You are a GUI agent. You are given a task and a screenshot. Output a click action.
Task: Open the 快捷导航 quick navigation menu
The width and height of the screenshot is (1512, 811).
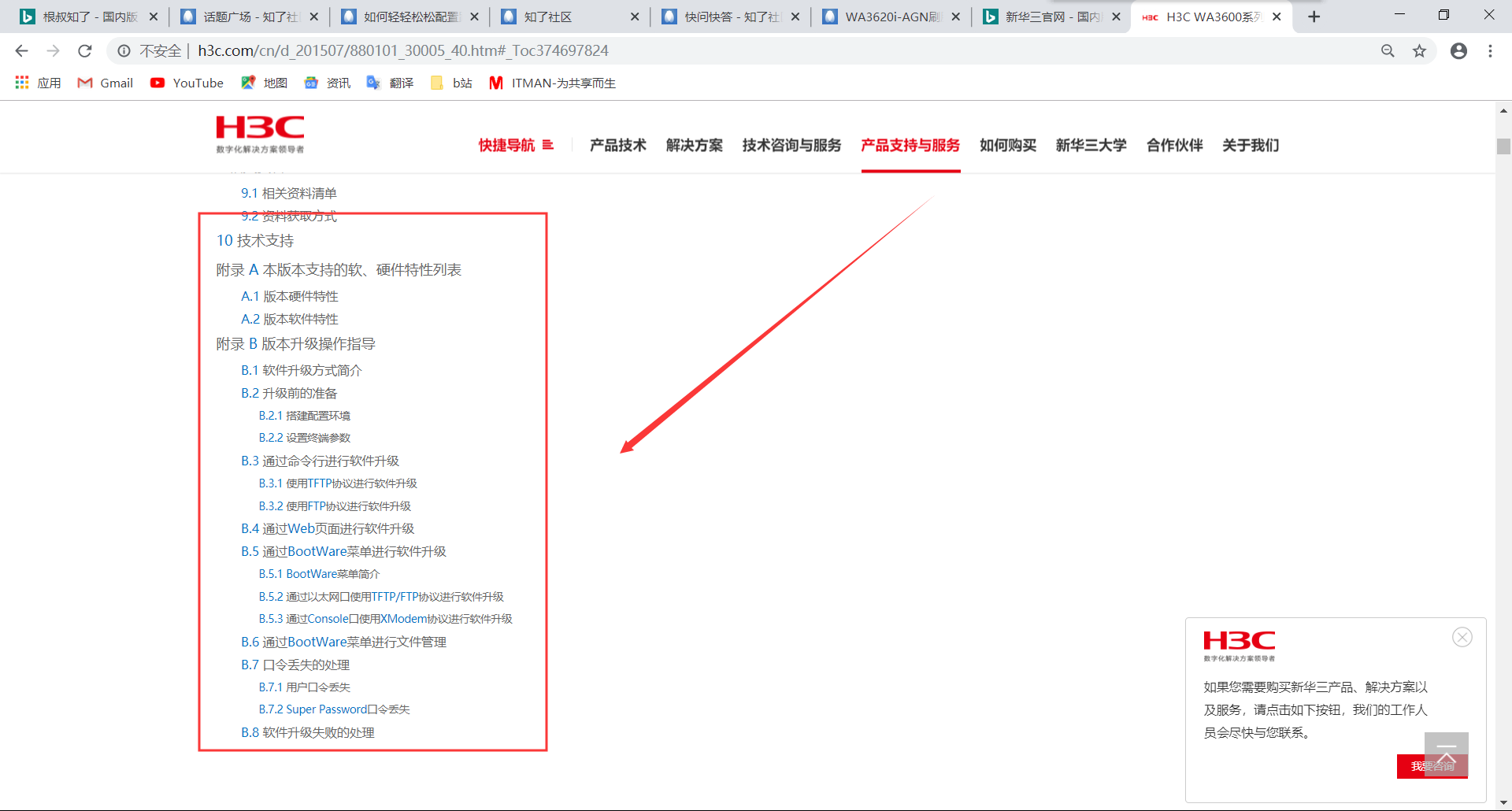click(516, 145)
